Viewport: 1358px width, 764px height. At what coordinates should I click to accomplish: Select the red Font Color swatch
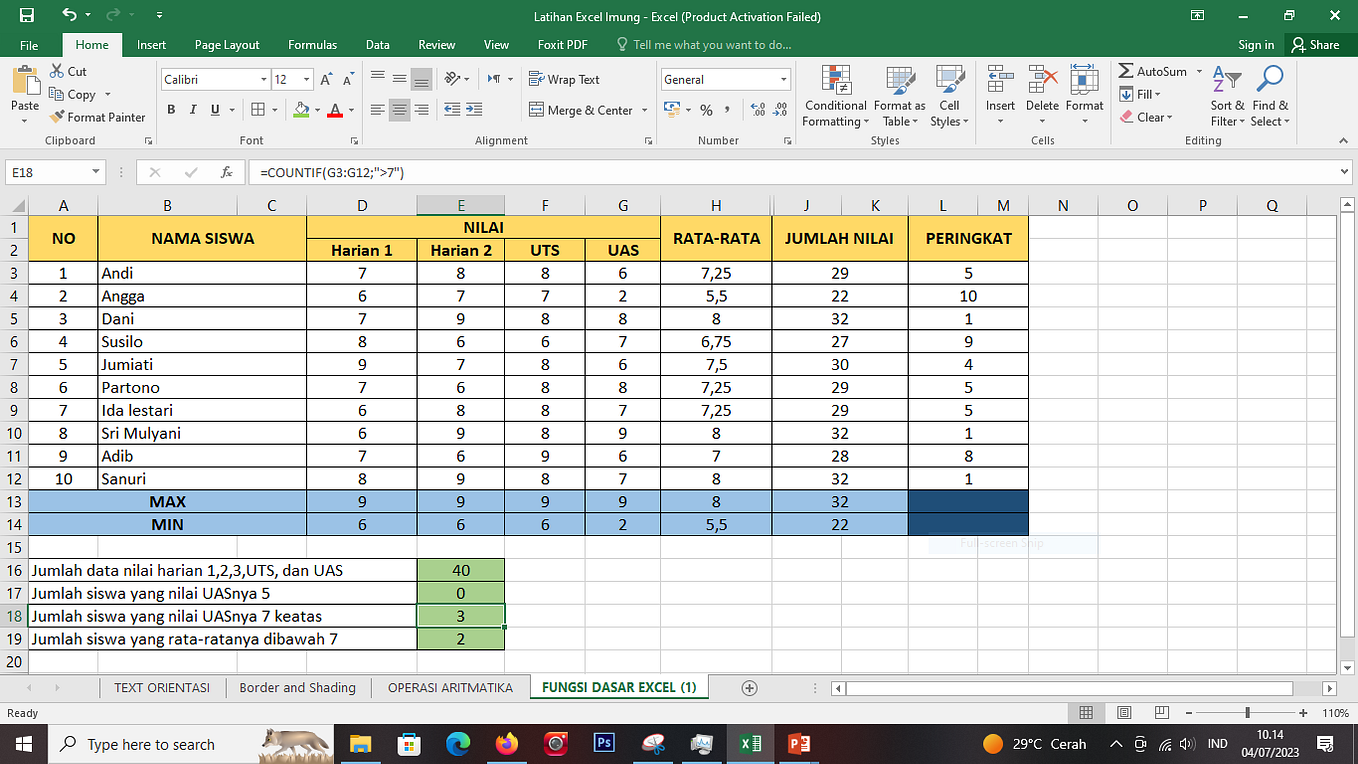(338, 110)
